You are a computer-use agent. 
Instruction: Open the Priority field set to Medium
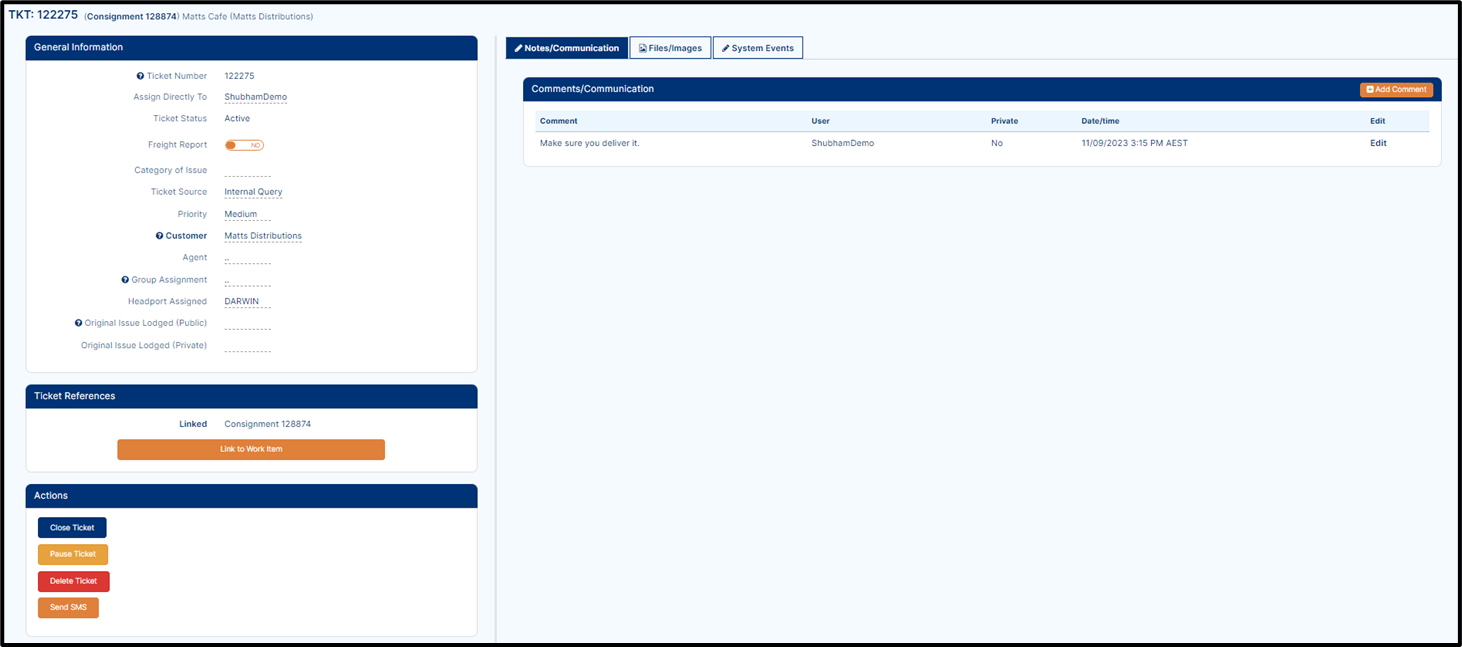[x=240, y=214]
